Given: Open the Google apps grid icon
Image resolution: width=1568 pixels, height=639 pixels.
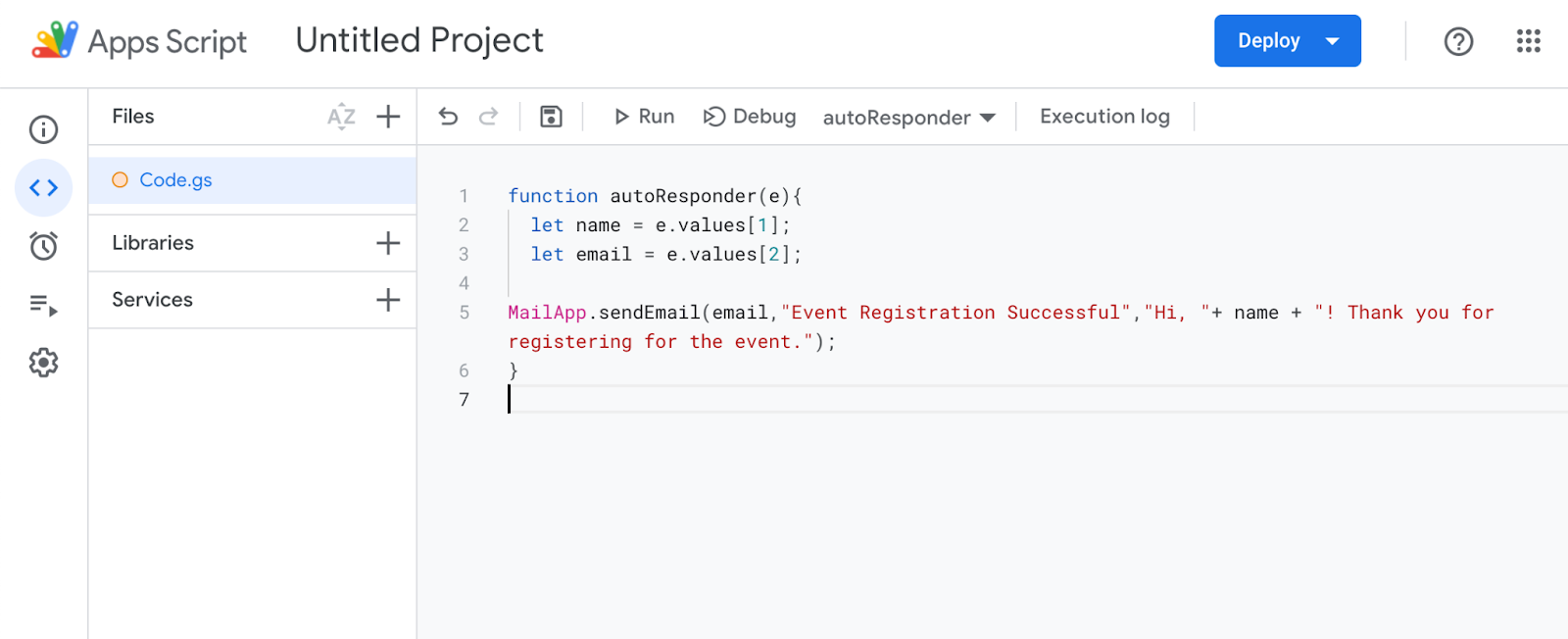Looking at the screenshot, I should point(1528,41).
